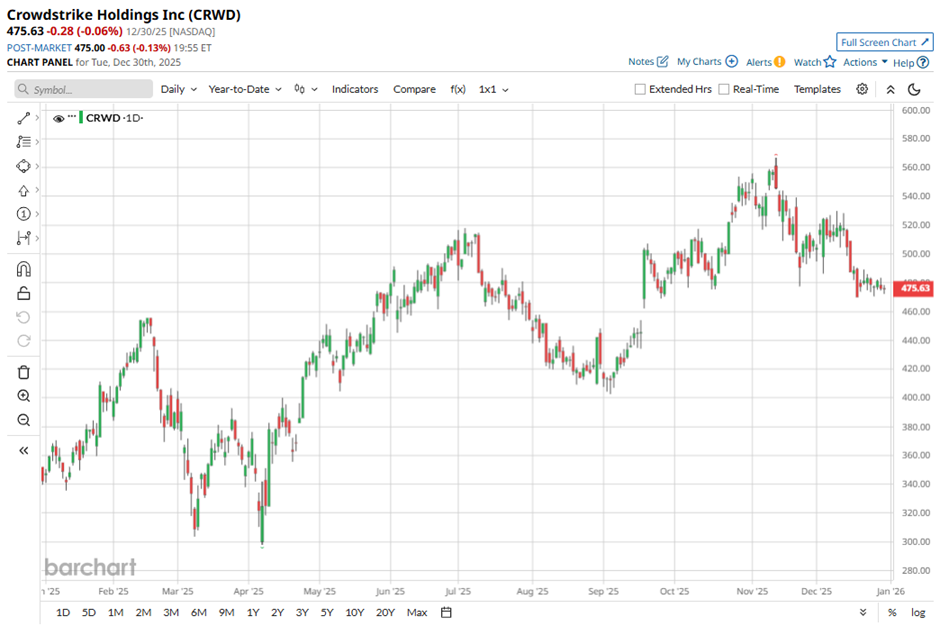This screenshot has height=626, width=940.
Task: Select the Max range tab
Action: coord(417,612)
